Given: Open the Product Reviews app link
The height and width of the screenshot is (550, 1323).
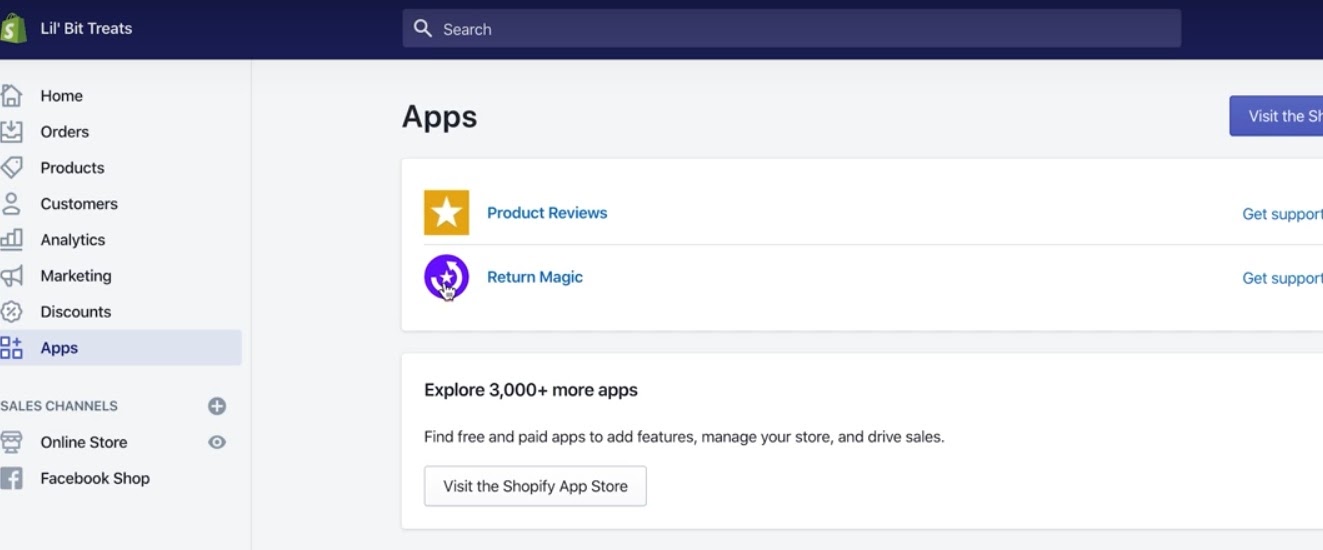Looking at the screenshot, I should coord(547,212).
